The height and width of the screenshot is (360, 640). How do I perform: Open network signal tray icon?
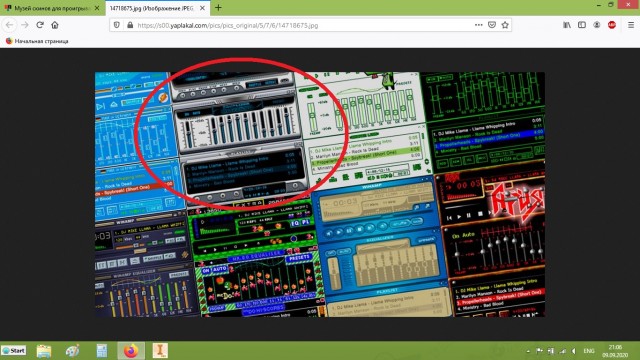click(562, 351)
